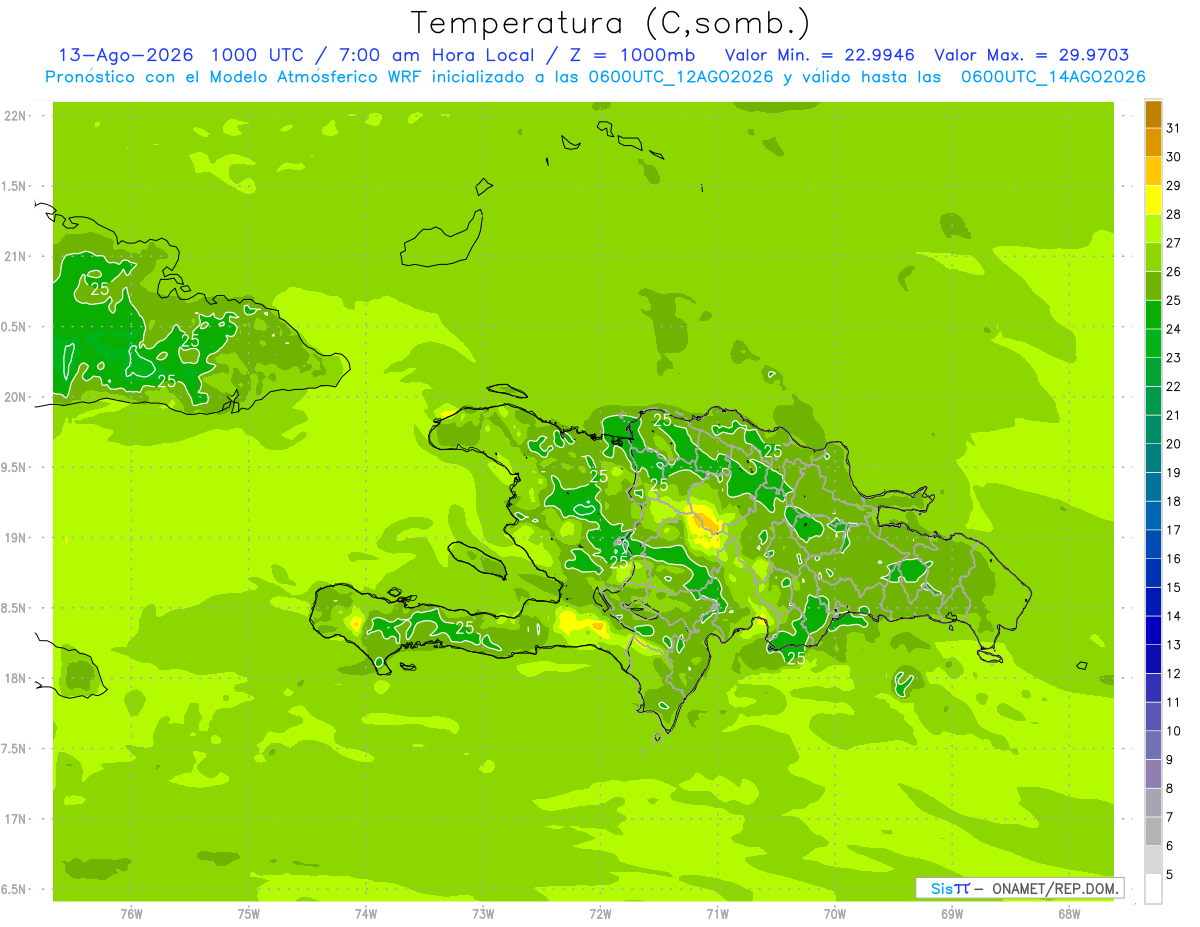
Task: Click 'Valor Min. = 22.9946' text
Action: click(820, 55)
